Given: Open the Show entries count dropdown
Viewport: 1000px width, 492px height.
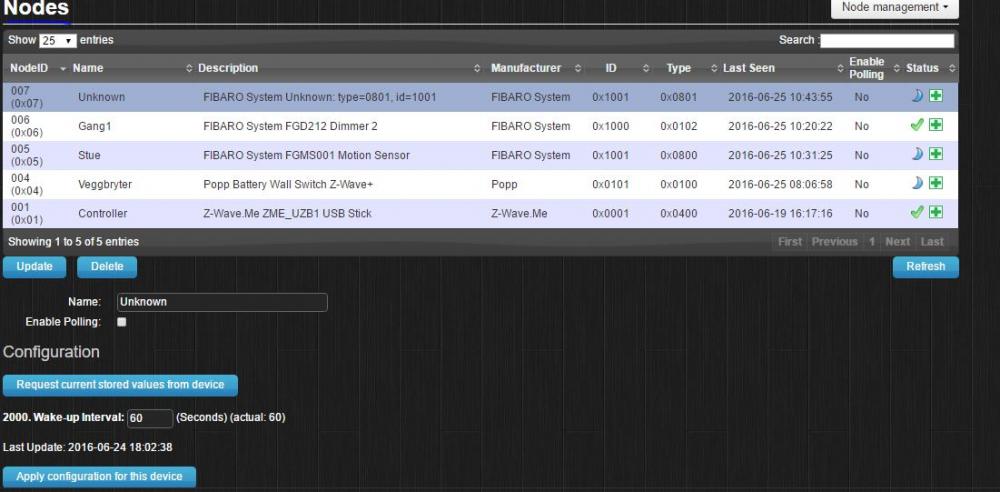Looking at the screenshot, I should (58, 41).
